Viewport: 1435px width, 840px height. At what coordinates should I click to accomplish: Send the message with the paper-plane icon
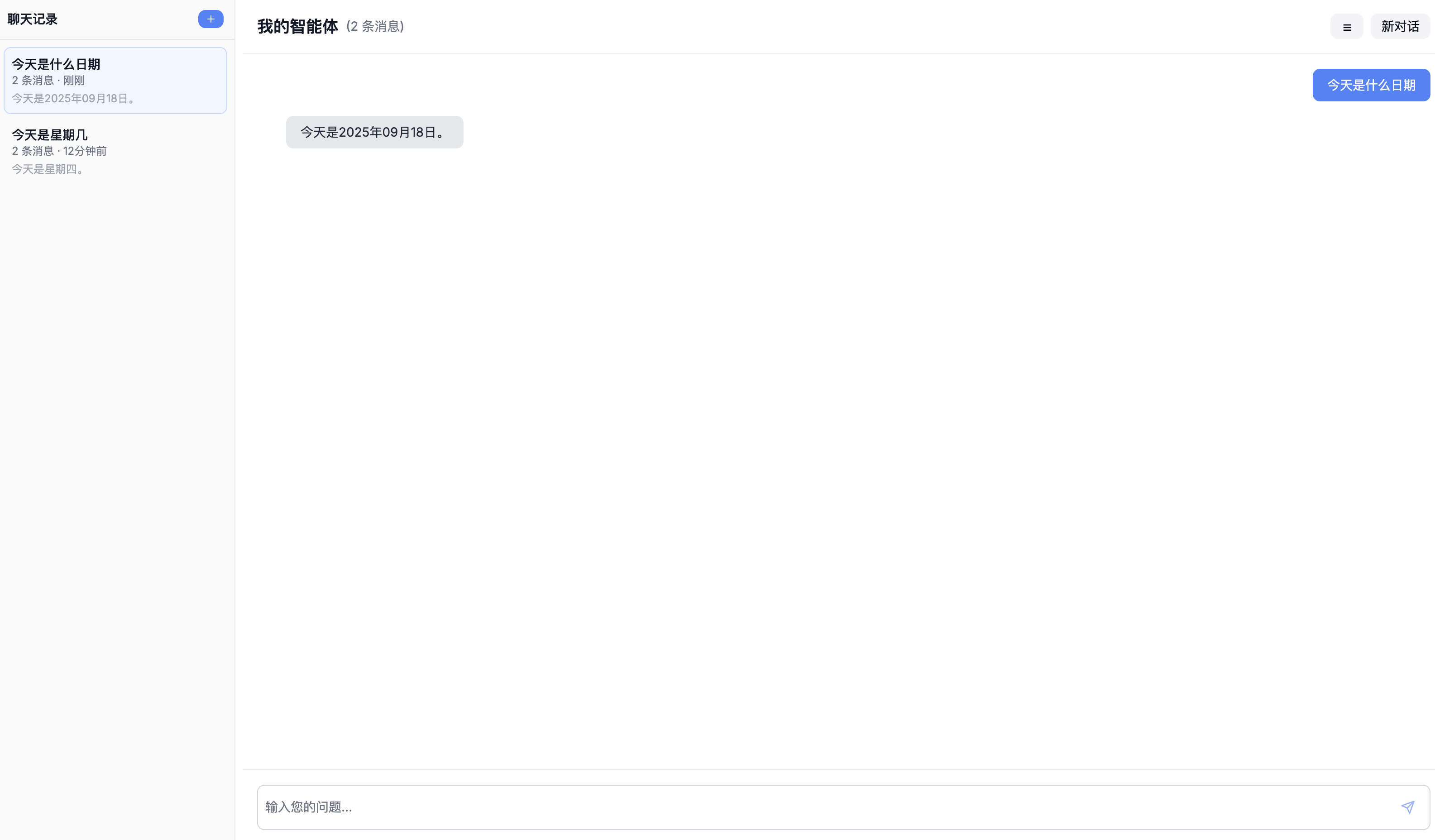1408,807
